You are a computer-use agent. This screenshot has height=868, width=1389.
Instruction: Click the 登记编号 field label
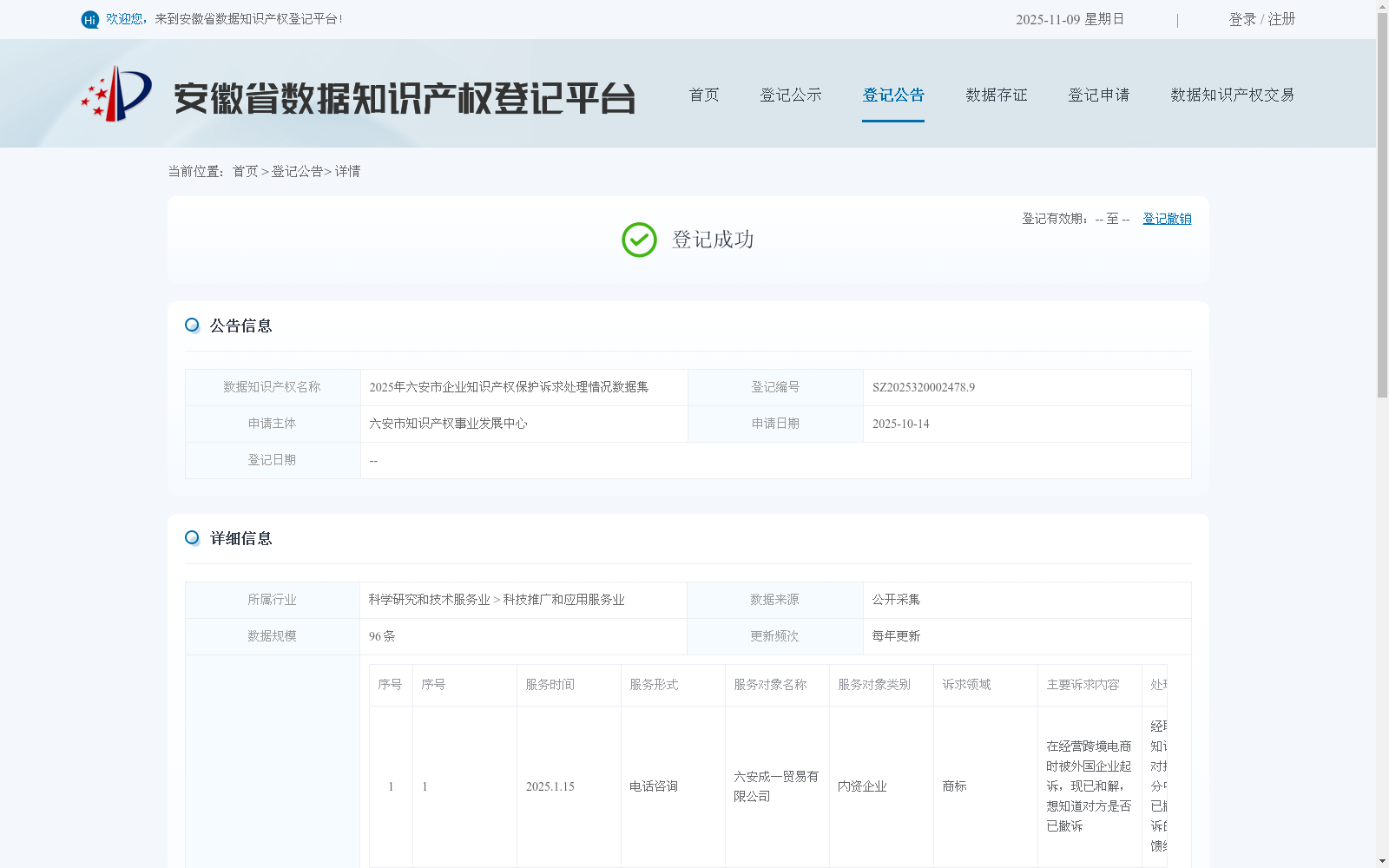[775, 387]
